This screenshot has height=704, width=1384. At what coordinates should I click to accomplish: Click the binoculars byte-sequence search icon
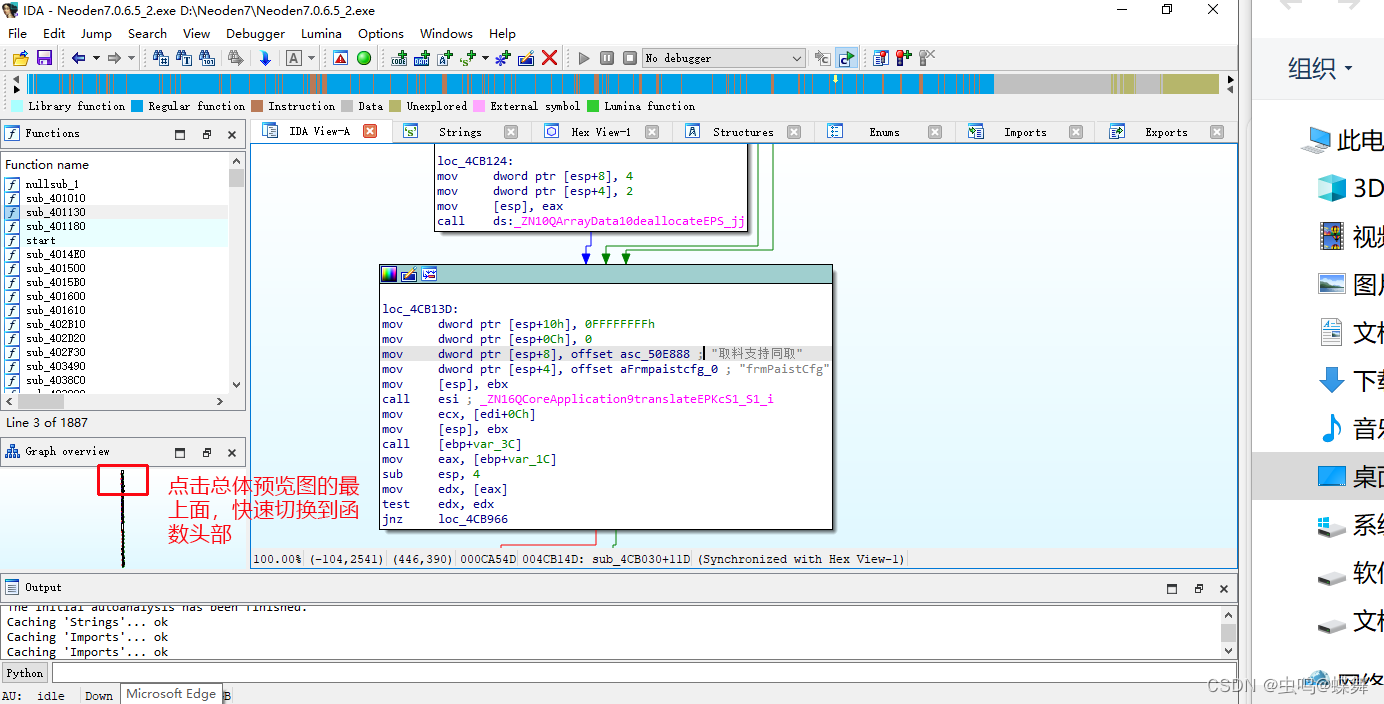tap(208, 58)
